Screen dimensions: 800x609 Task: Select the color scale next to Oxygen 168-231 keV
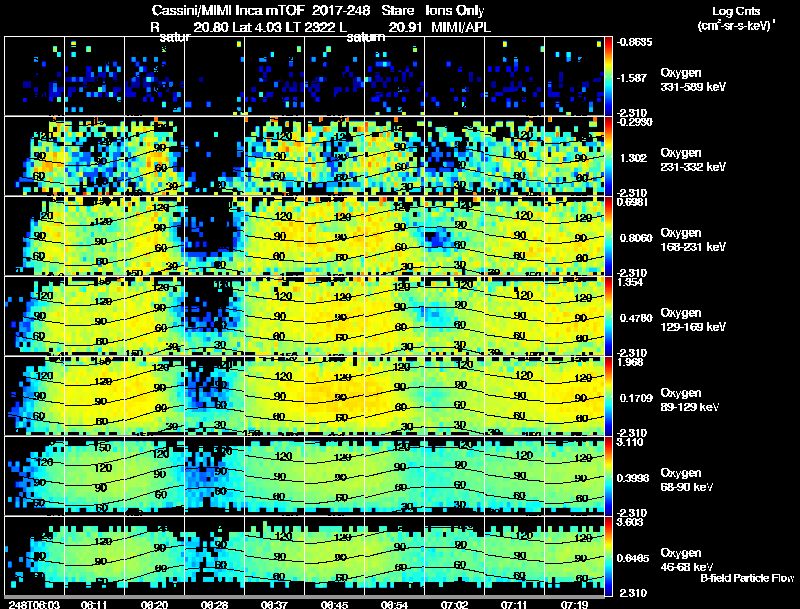[x=608, y=236]
